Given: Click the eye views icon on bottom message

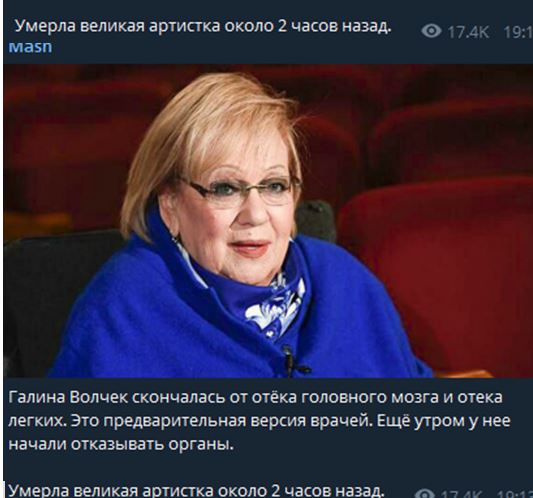Looking at the screenshot, I should [425, 494].
